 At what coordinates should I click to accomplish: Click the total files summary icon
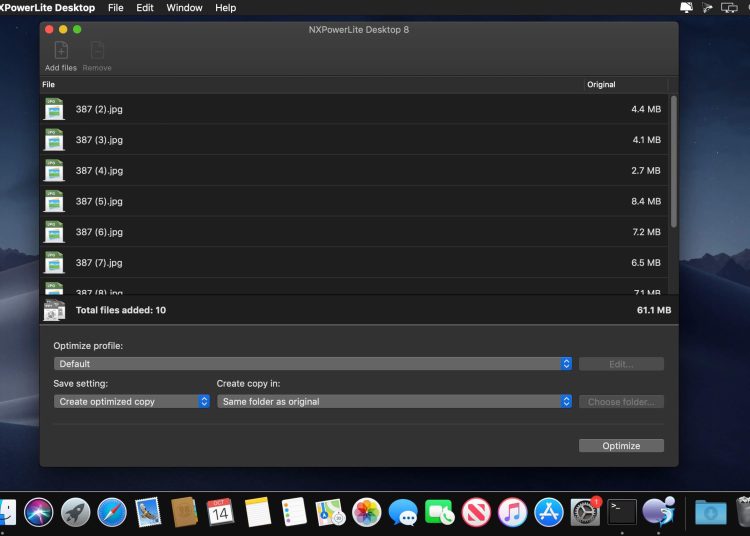point(54,310)
